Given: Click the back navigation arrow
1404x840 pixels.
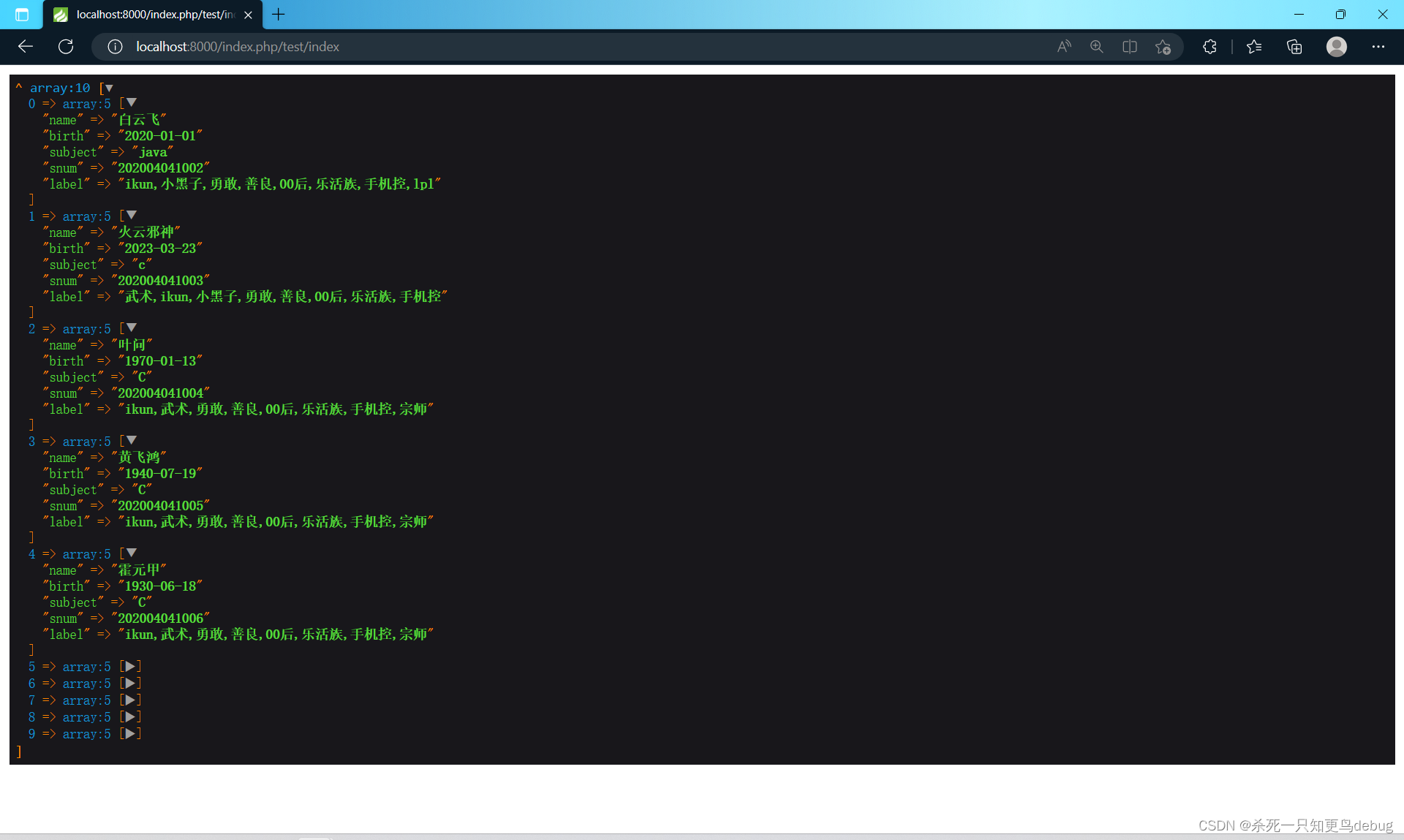Looking at the screenshot, I should [x=26, y=46].
